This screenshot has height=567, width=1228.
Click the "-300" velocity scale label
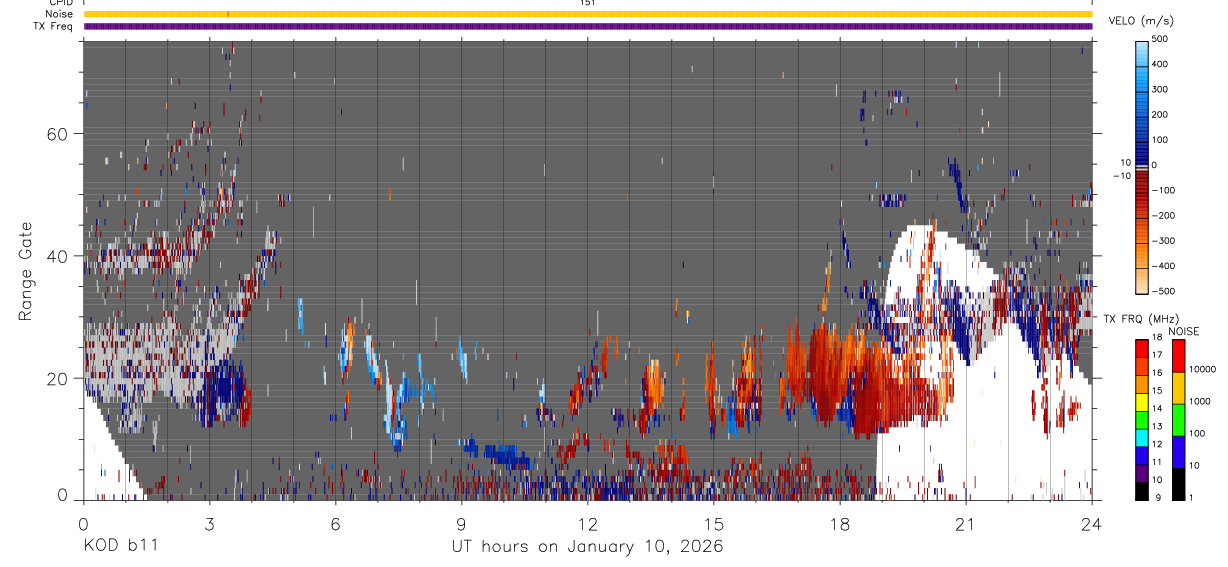pyautogui.click(x=1163, y=240)
